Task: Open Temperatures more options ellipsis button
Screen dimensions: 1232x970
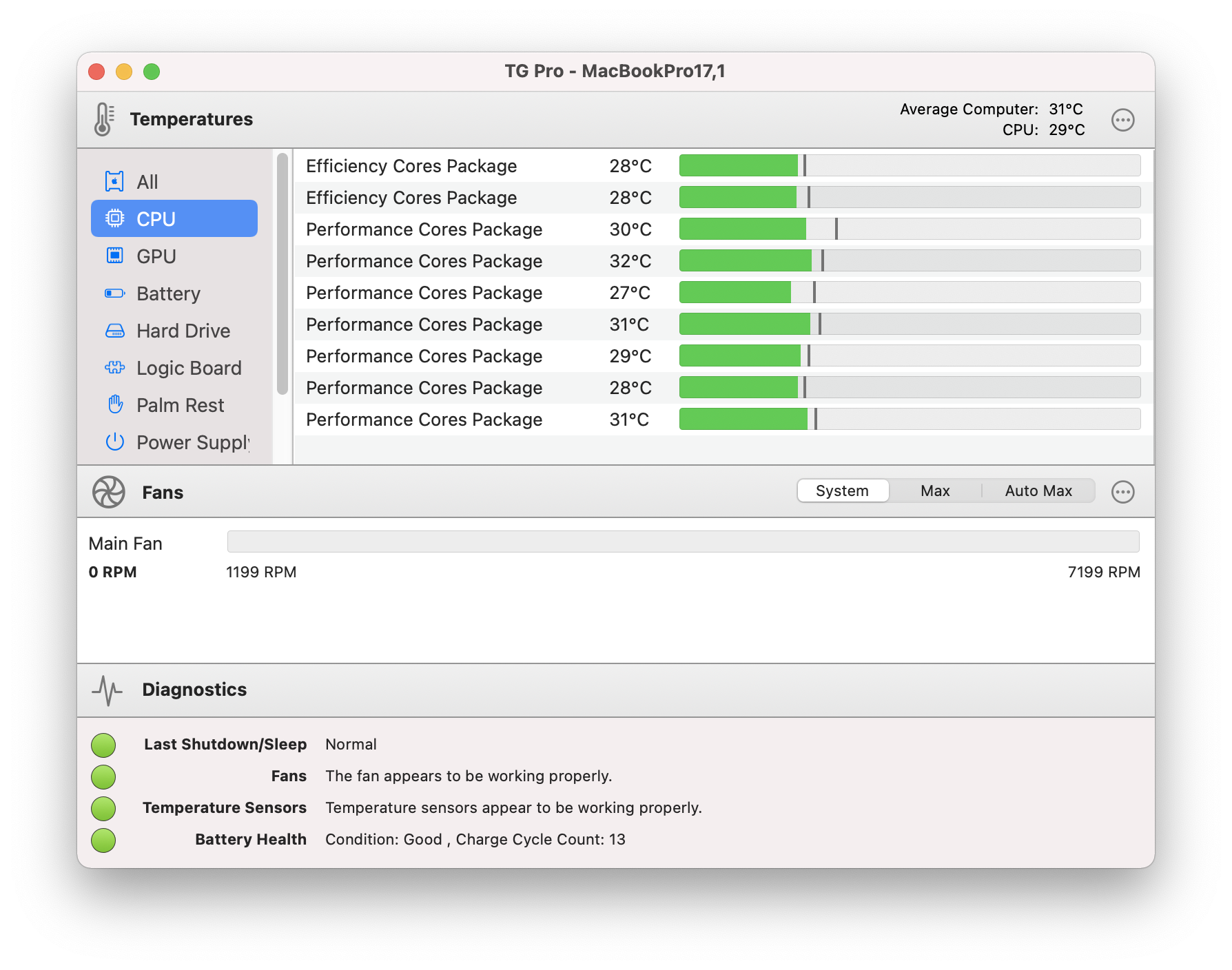Action: 1123,120
